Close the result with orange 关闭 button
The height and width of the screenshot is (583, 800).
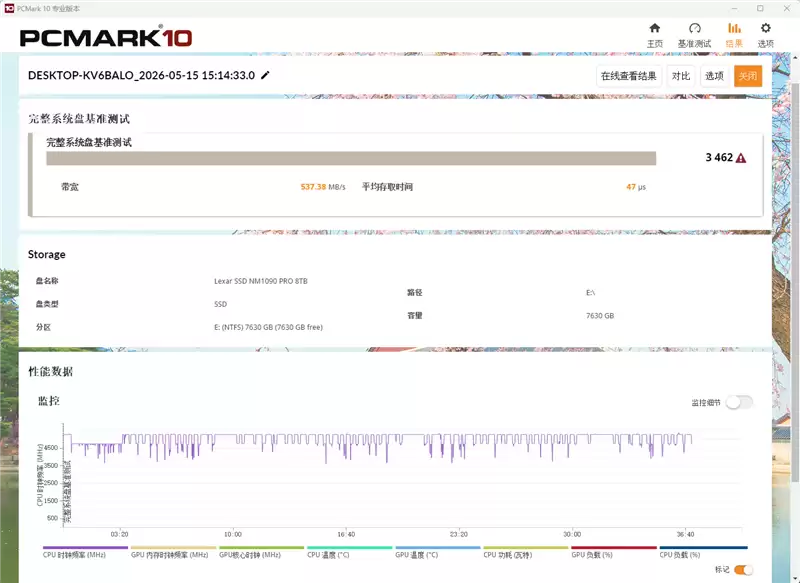coord(748,76)
